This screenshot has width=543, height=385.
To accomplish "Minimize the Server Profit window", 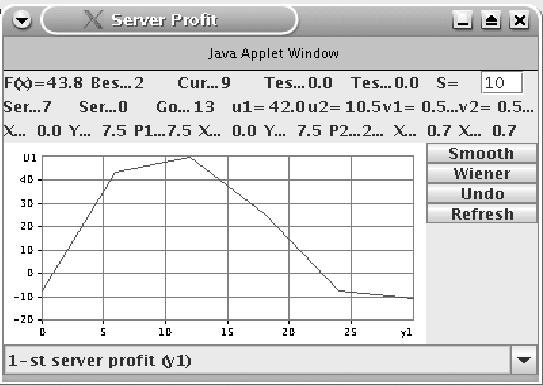I will 463,20.
